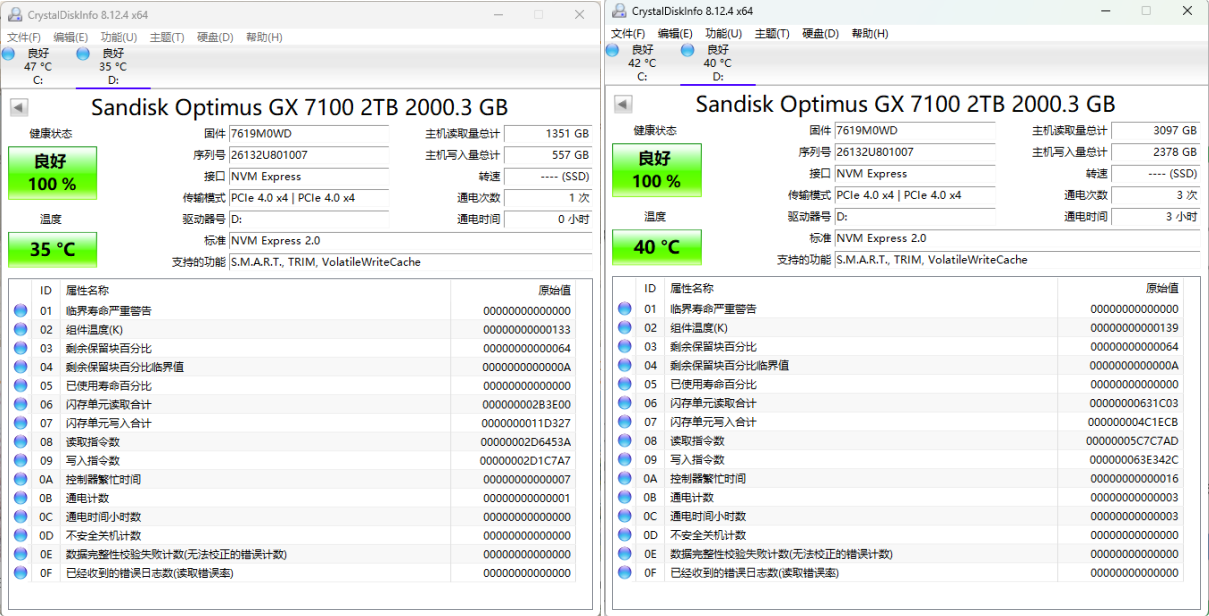This screenshot has height=616, width=1209.
Task: Click status orb of attribute 01 in left window
Action: tap(21, 311)
